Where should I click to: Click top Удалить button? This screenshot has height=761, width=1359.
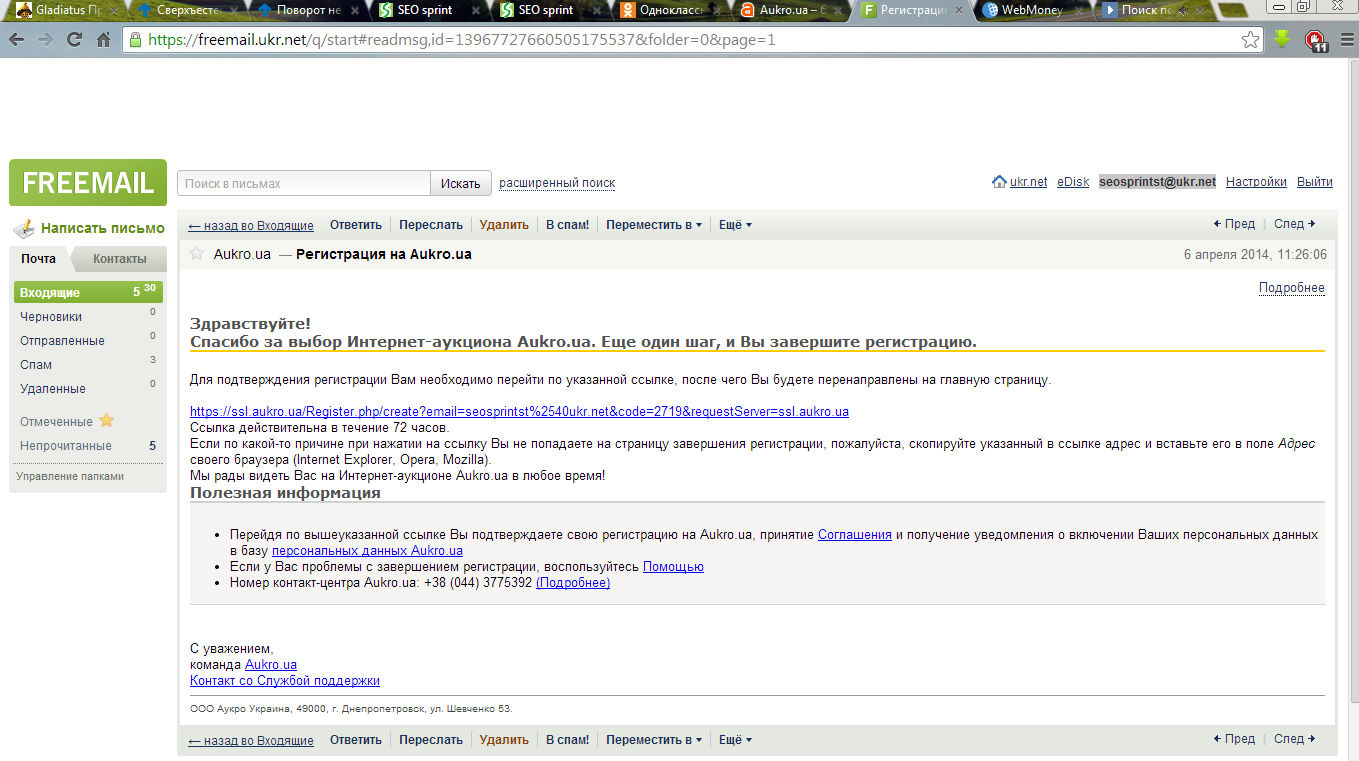click(x=504, y=225)
